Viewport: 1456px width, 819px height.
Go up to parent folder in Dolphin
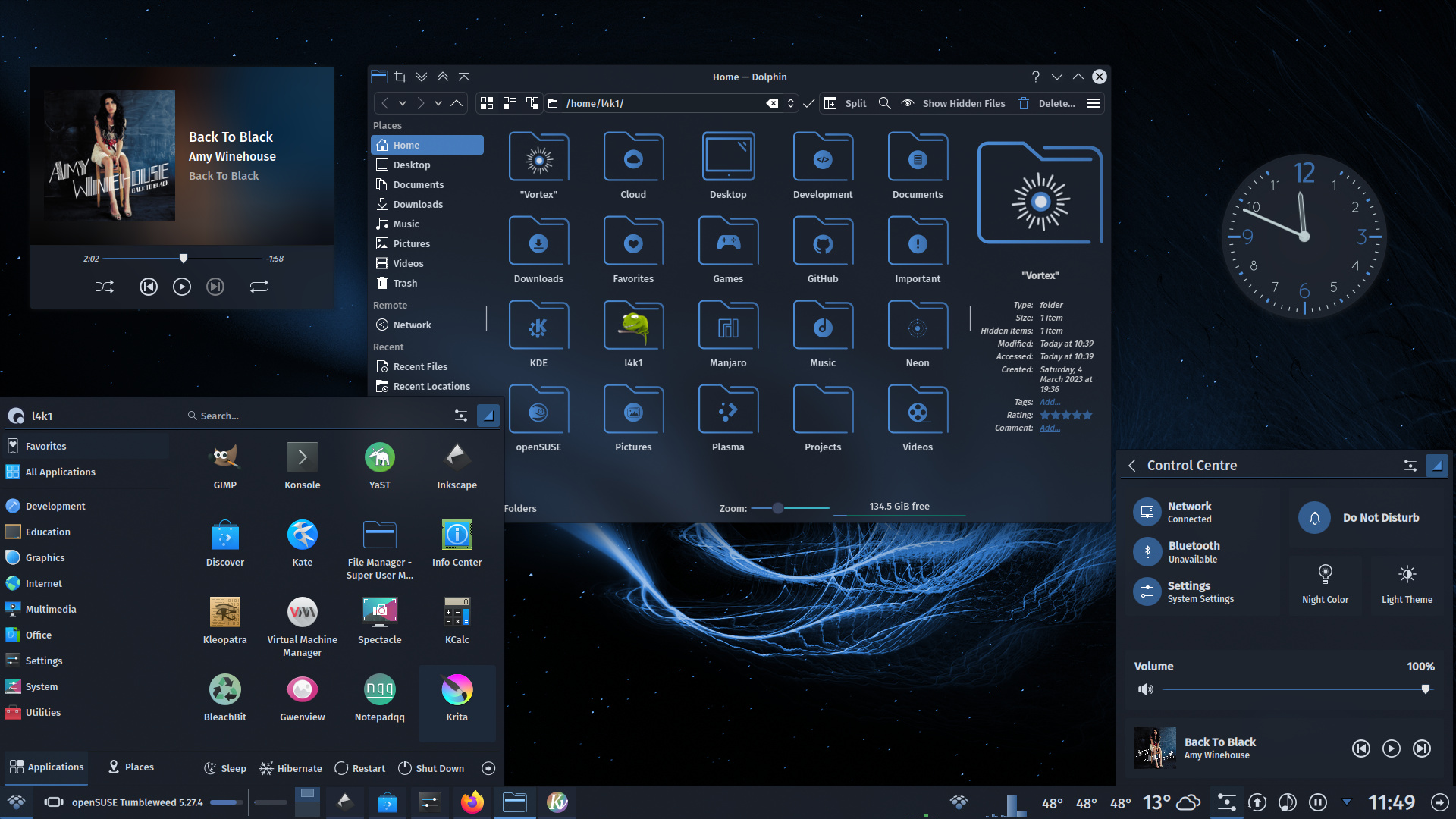(457, 103)
